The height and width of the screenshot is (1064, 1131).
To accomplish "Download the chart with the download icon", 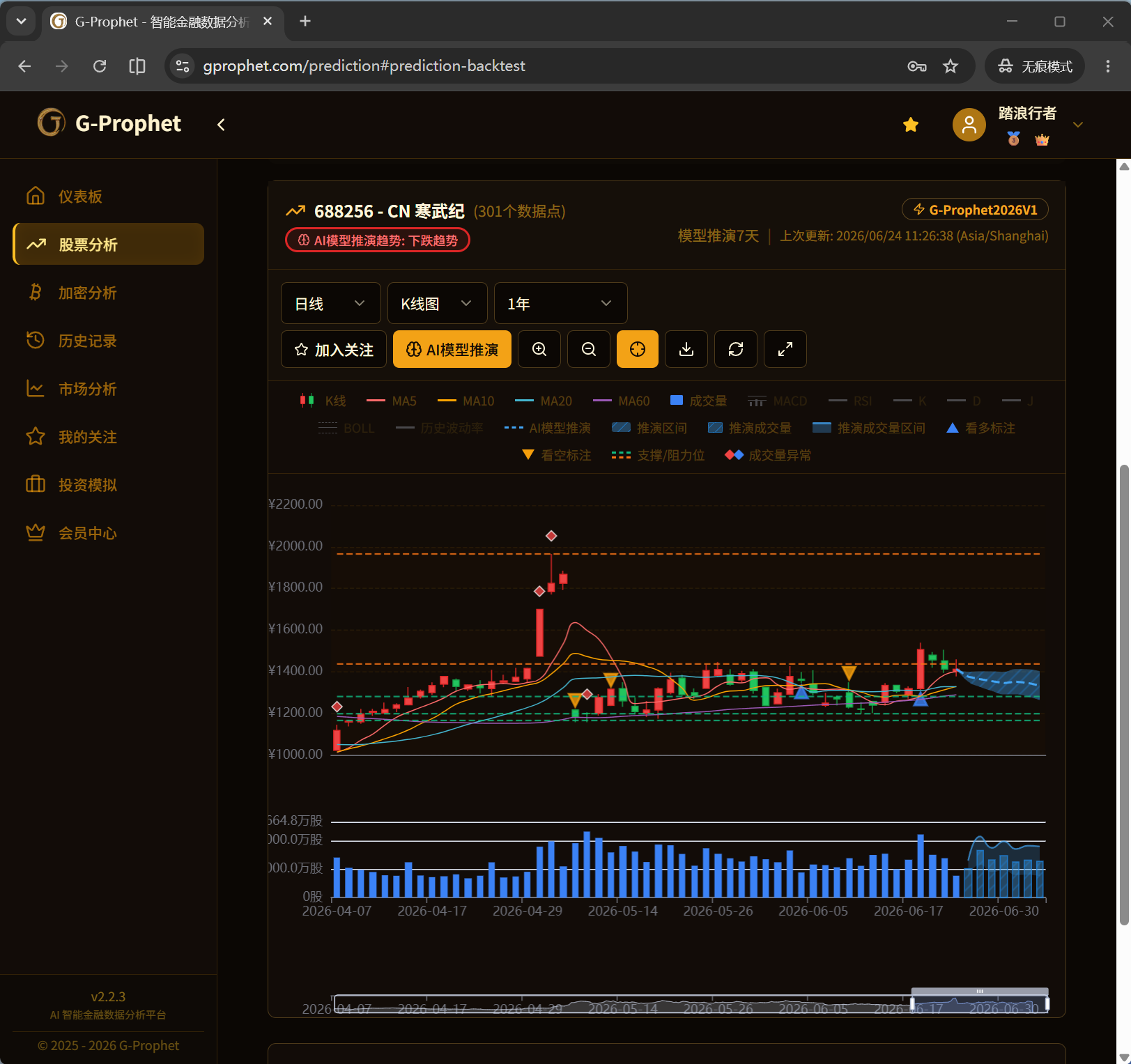I will 686,349.
